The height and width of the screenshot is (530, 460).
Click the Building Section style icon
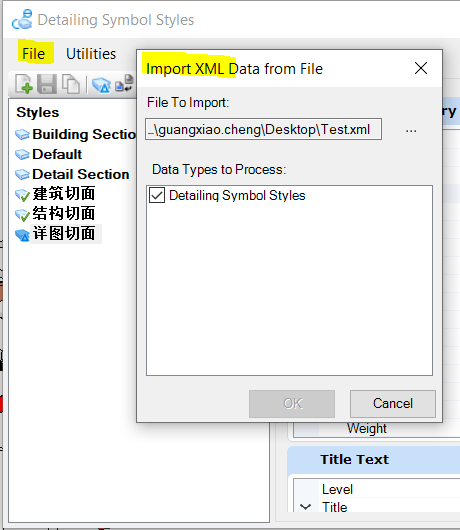[22, 135]
